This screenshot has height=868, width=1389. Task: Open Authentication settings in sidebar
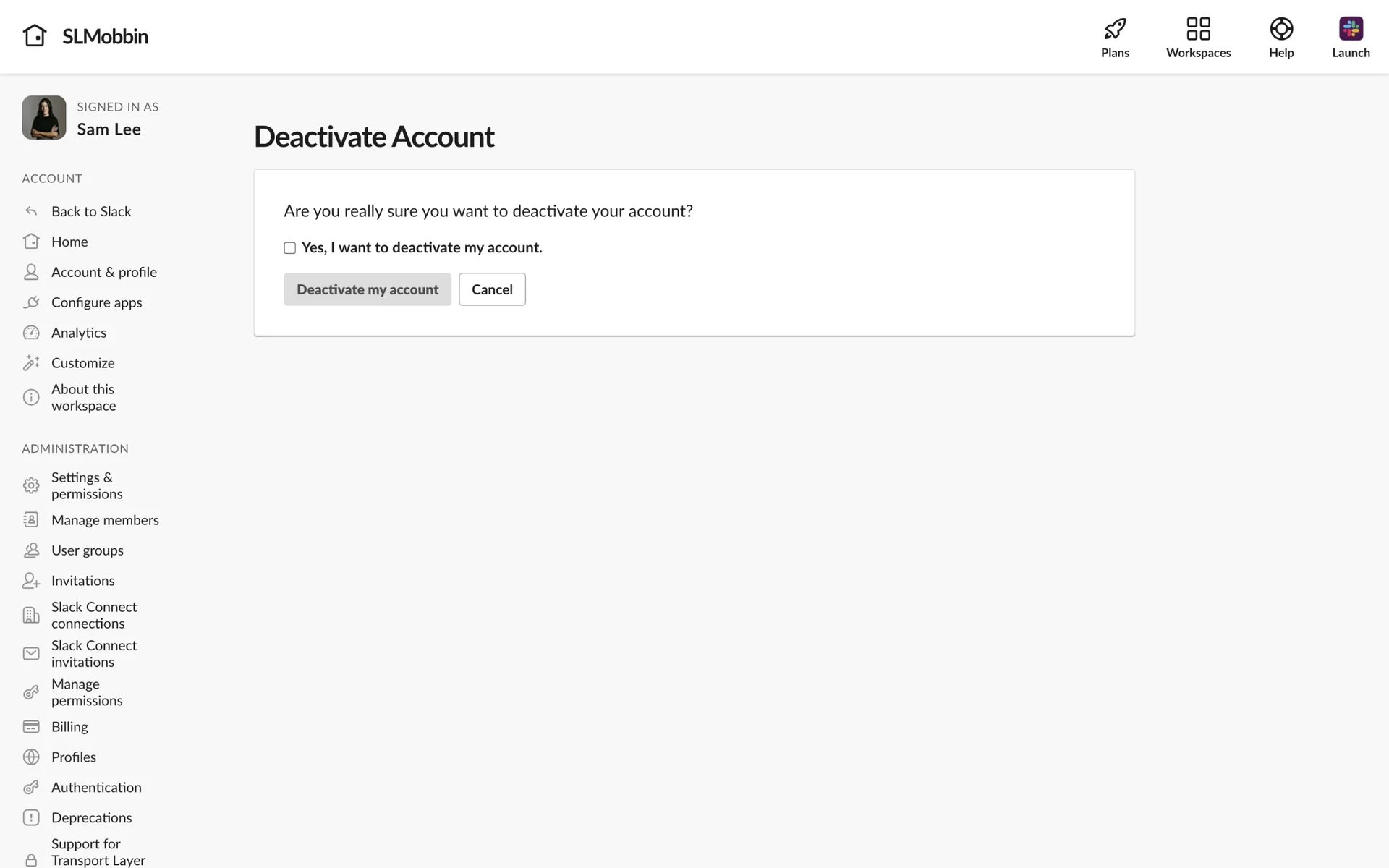point(96,787)
